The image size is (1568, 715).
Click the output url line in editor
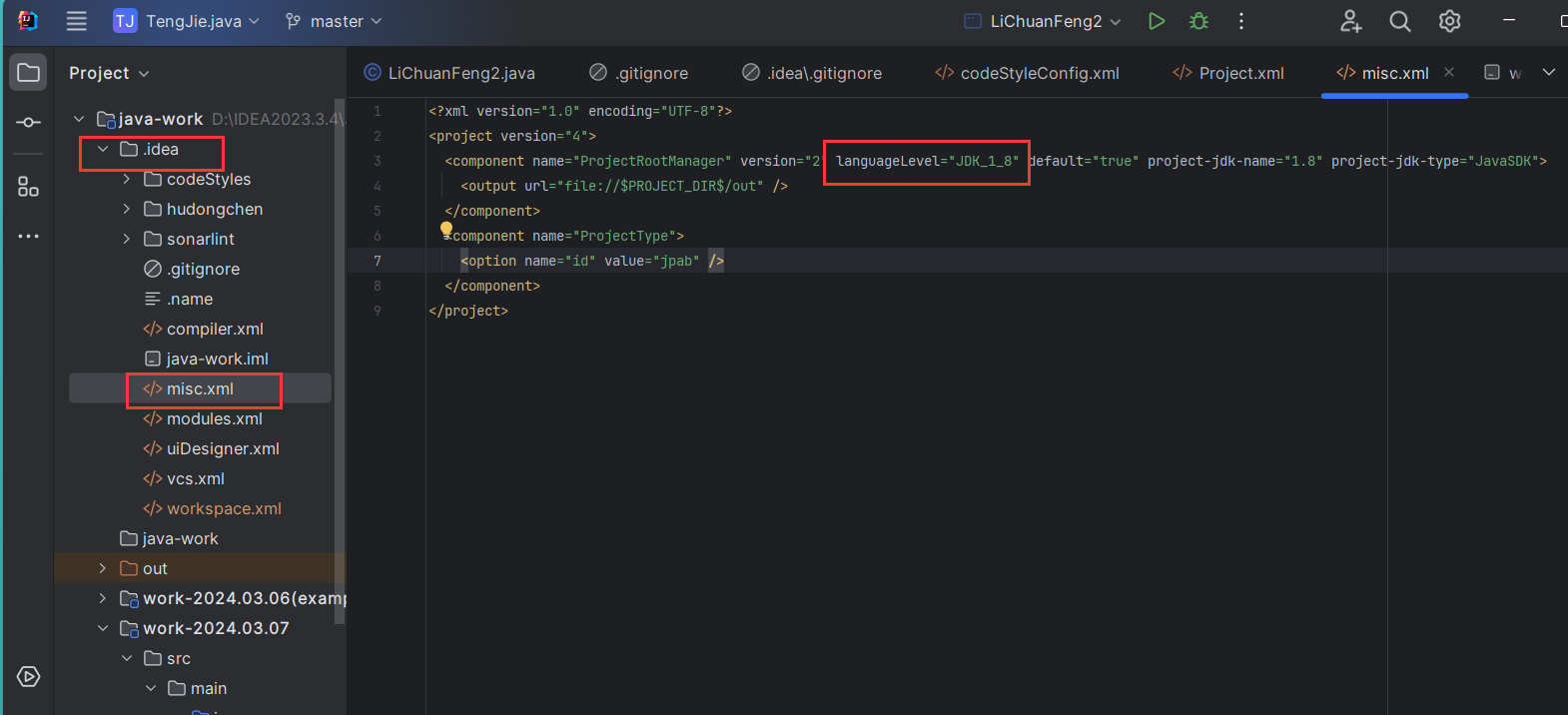pos(624,186)
